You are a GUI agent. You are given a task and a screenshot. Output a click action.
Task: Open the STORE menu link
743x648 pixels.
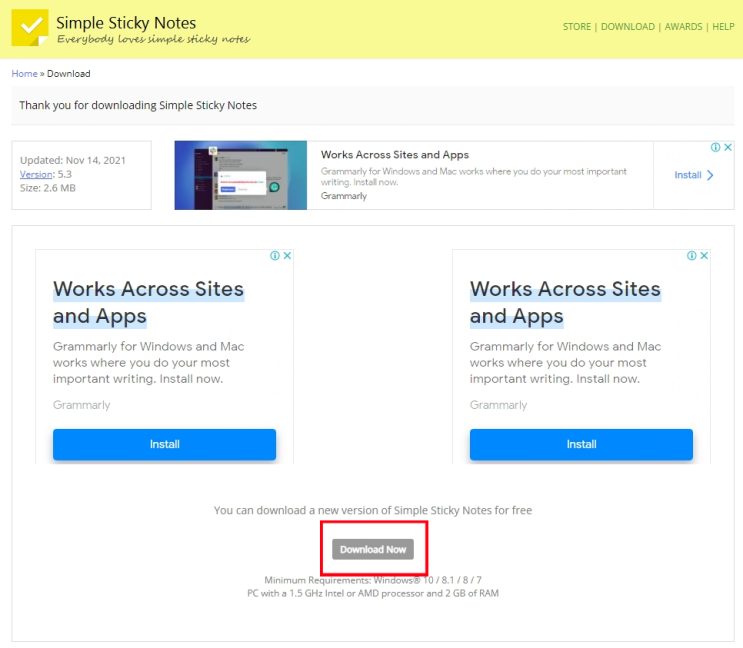(x=577, y=27)
